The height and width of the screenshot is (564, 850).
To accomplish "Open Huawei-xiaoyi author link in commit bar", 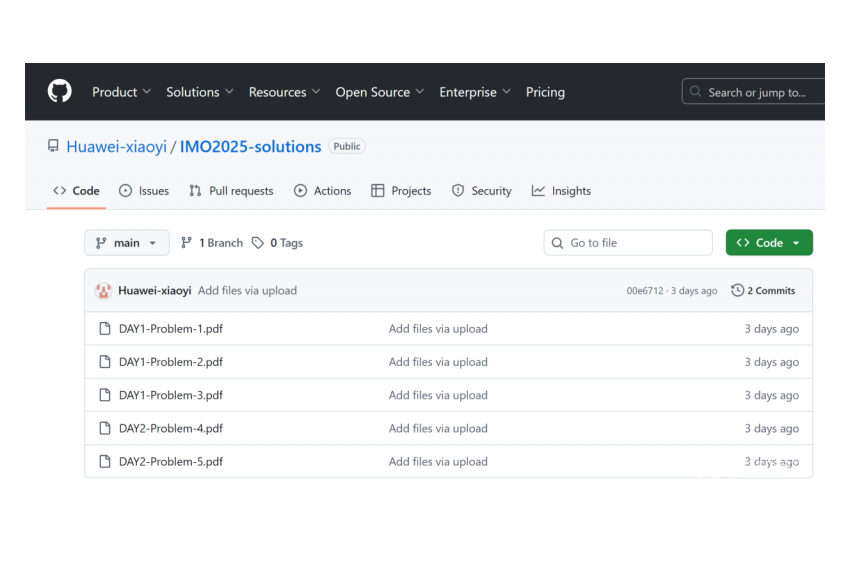I will 154,291.
